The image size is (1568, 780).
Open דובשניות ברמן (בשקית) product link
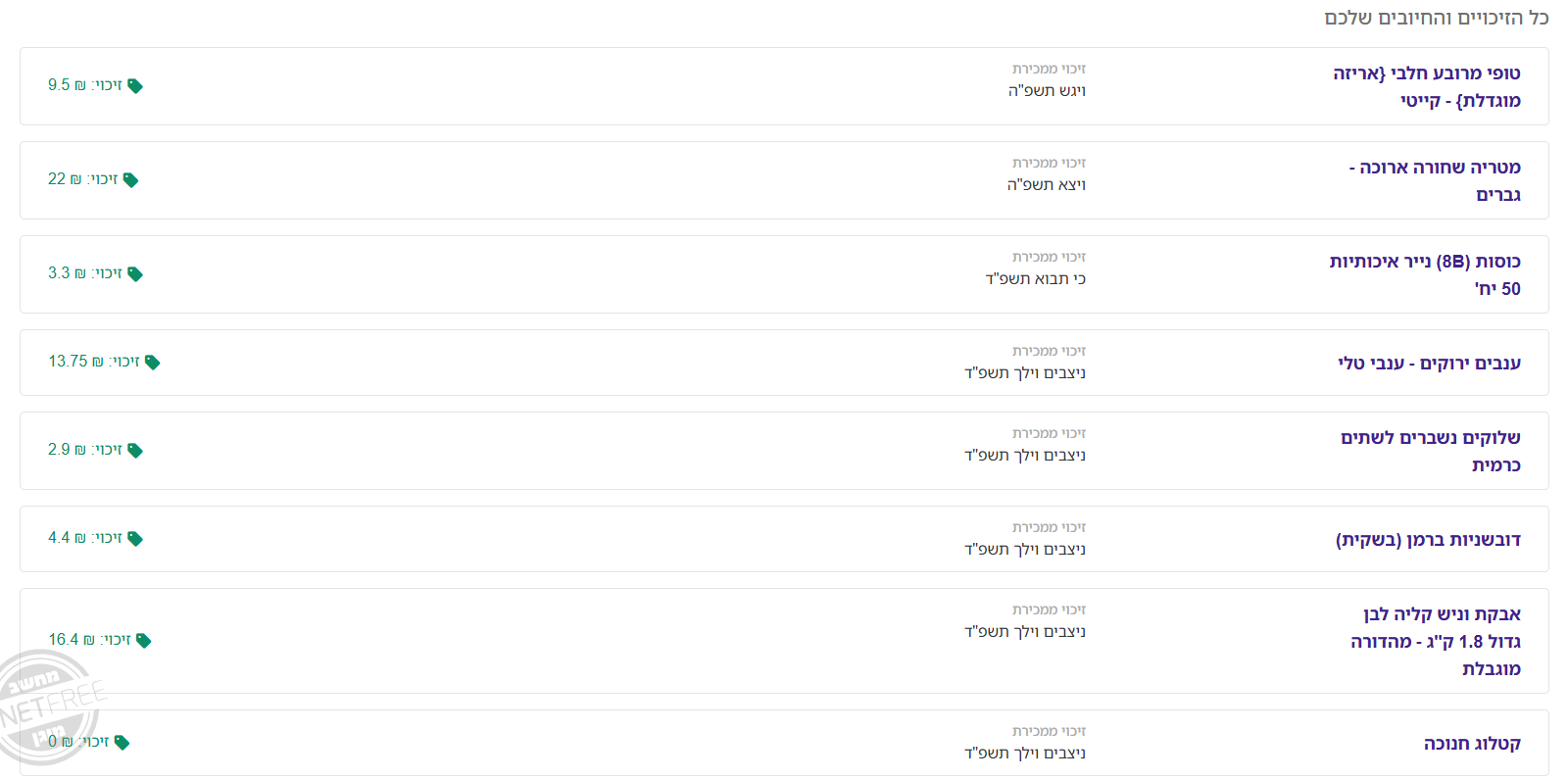click(1428, 539)
